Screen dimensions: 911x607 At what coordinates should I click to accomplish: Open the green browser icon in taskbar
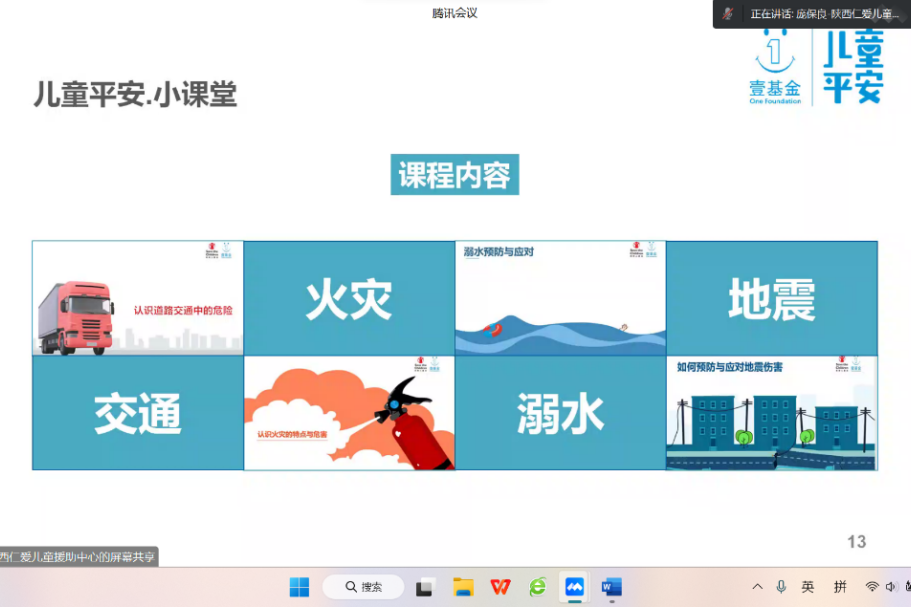click(537, 587)
